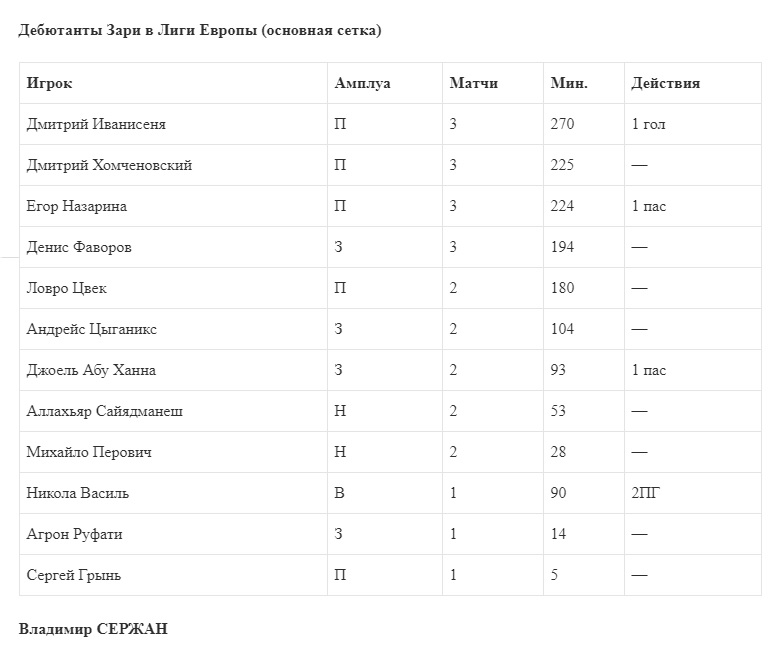
Task: Click the 'Игрок' column header
Action: (x=49, y=83)
